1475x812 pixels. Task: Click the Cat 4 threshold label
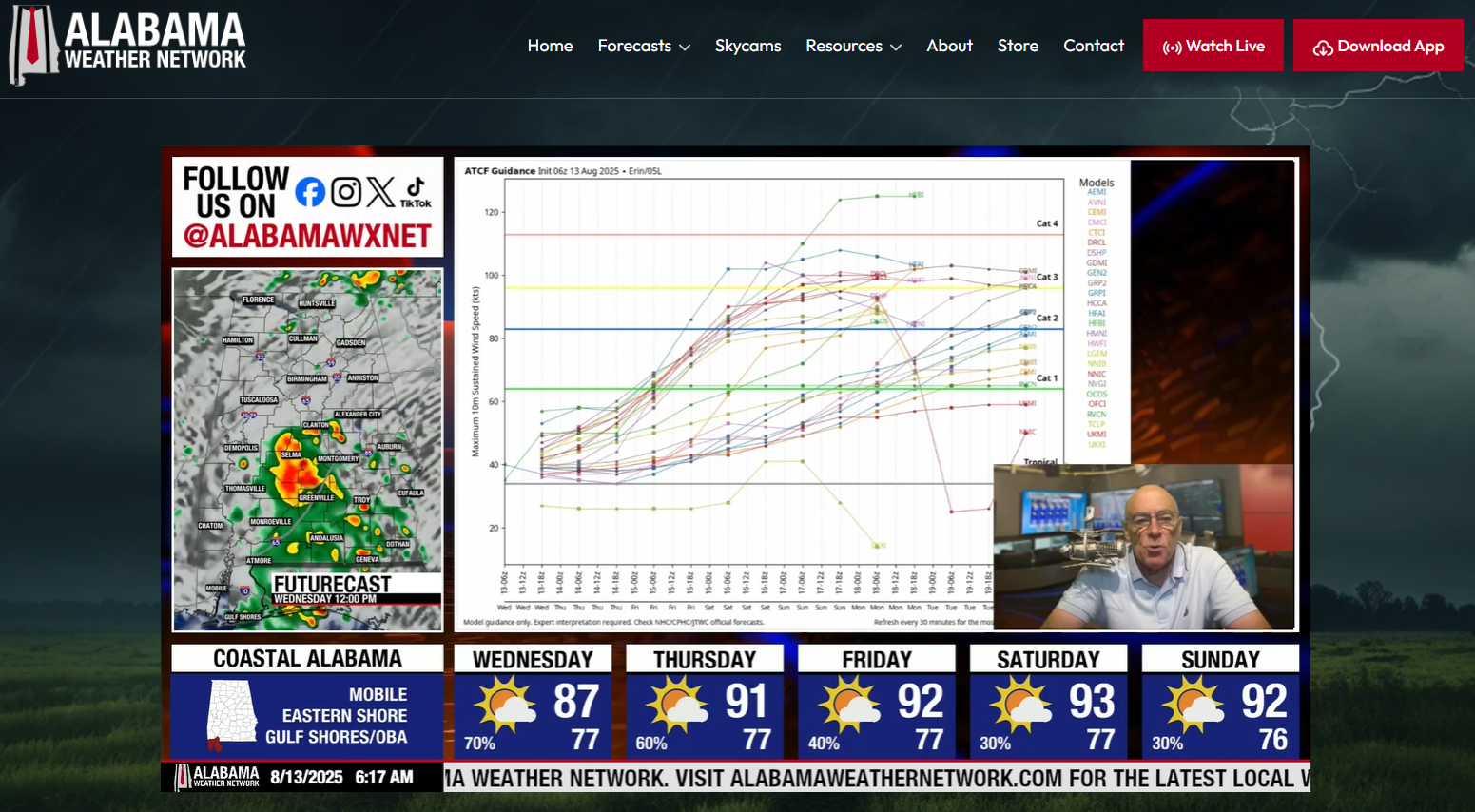click(x=1046, y=223)
